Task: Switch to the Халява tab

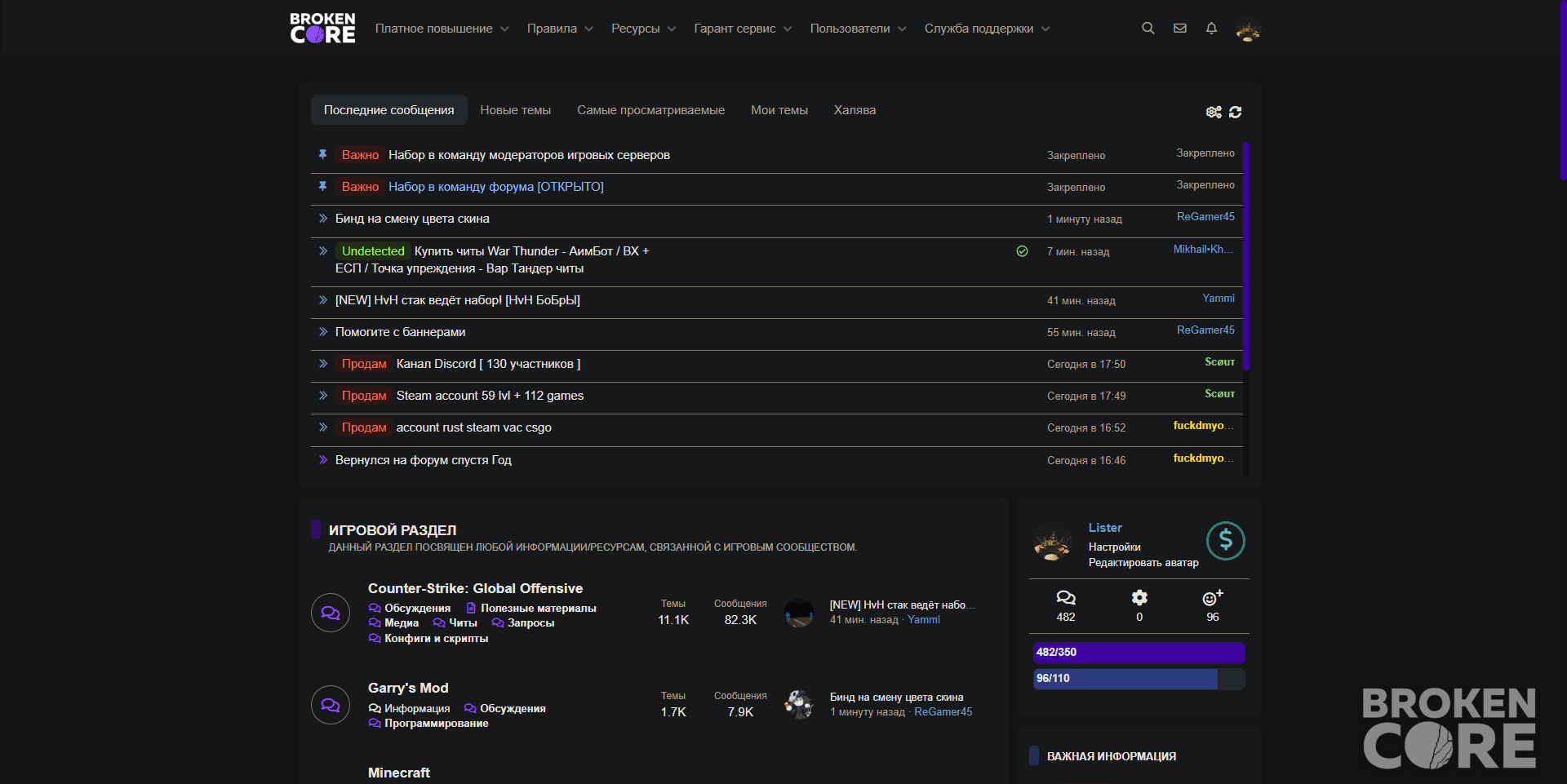Action: pos(855,110)
